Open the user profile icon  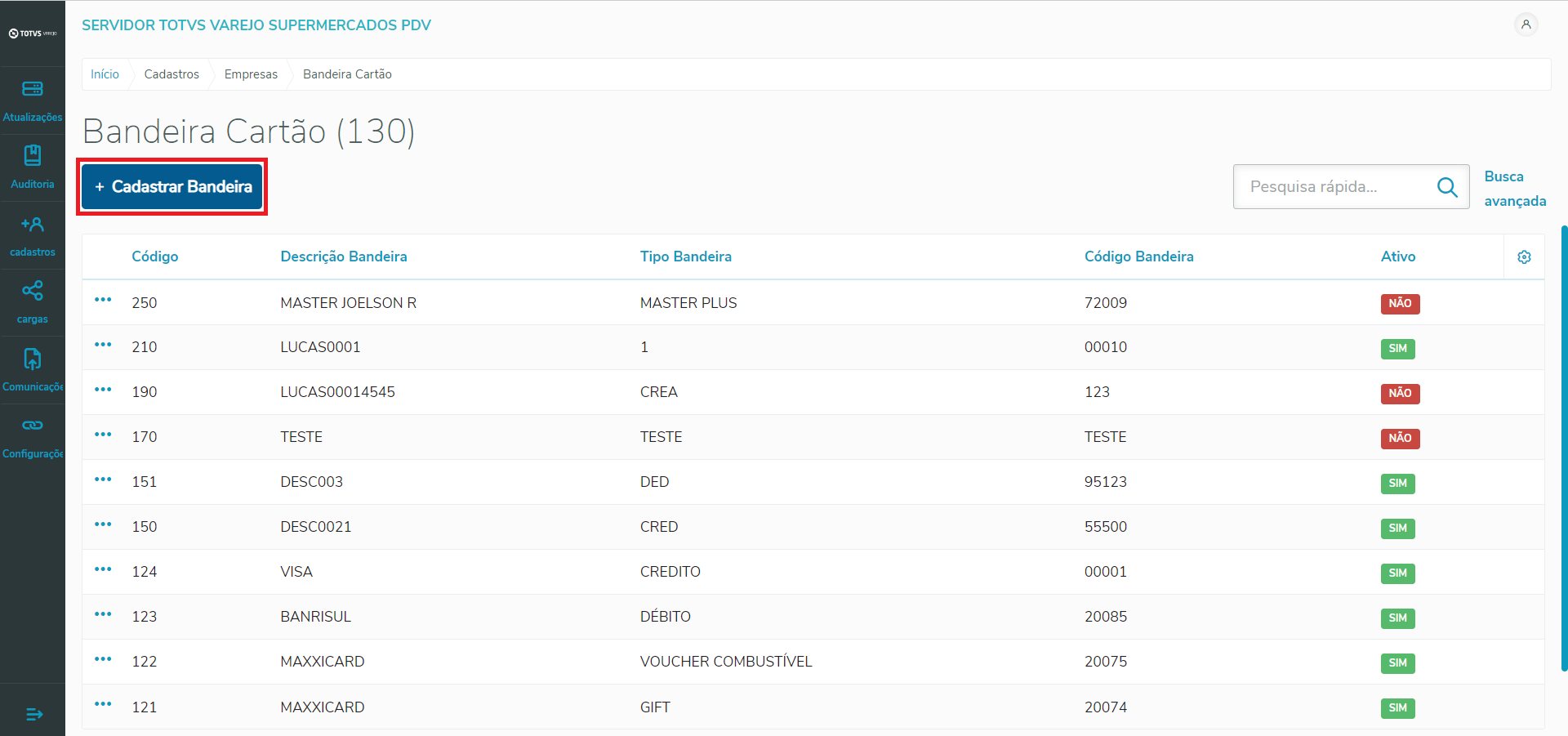[x=1526, y=25]
